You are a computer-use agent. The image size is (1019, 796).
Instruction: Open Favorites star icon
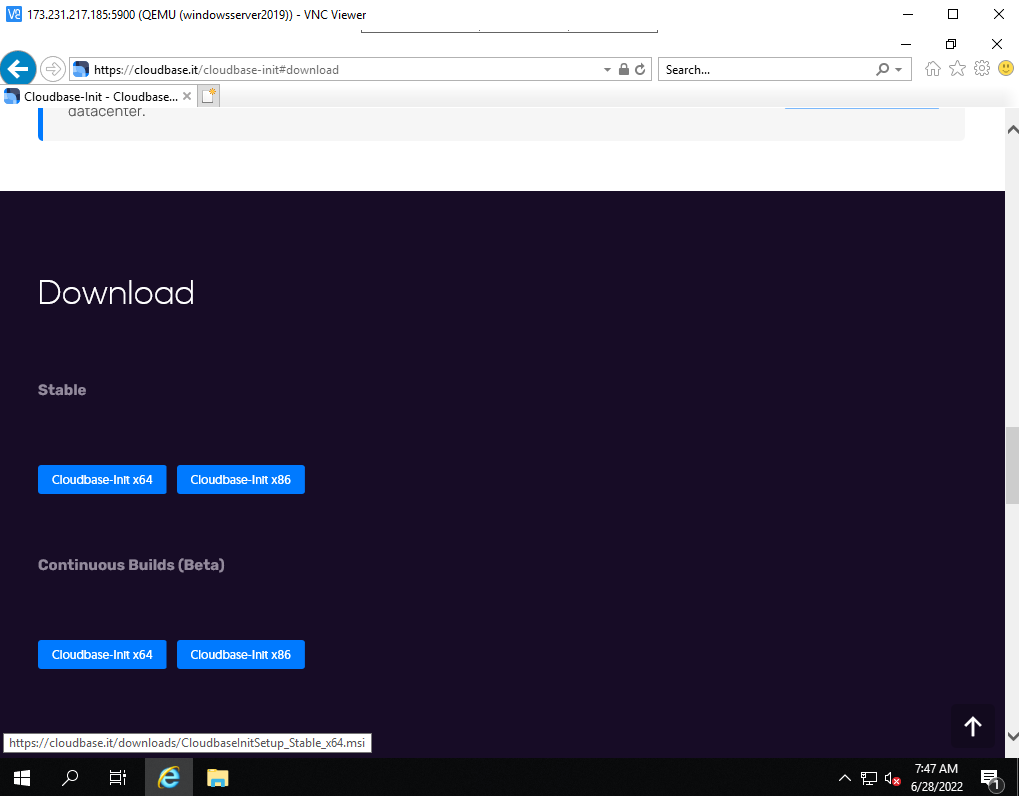click(957, 69)
